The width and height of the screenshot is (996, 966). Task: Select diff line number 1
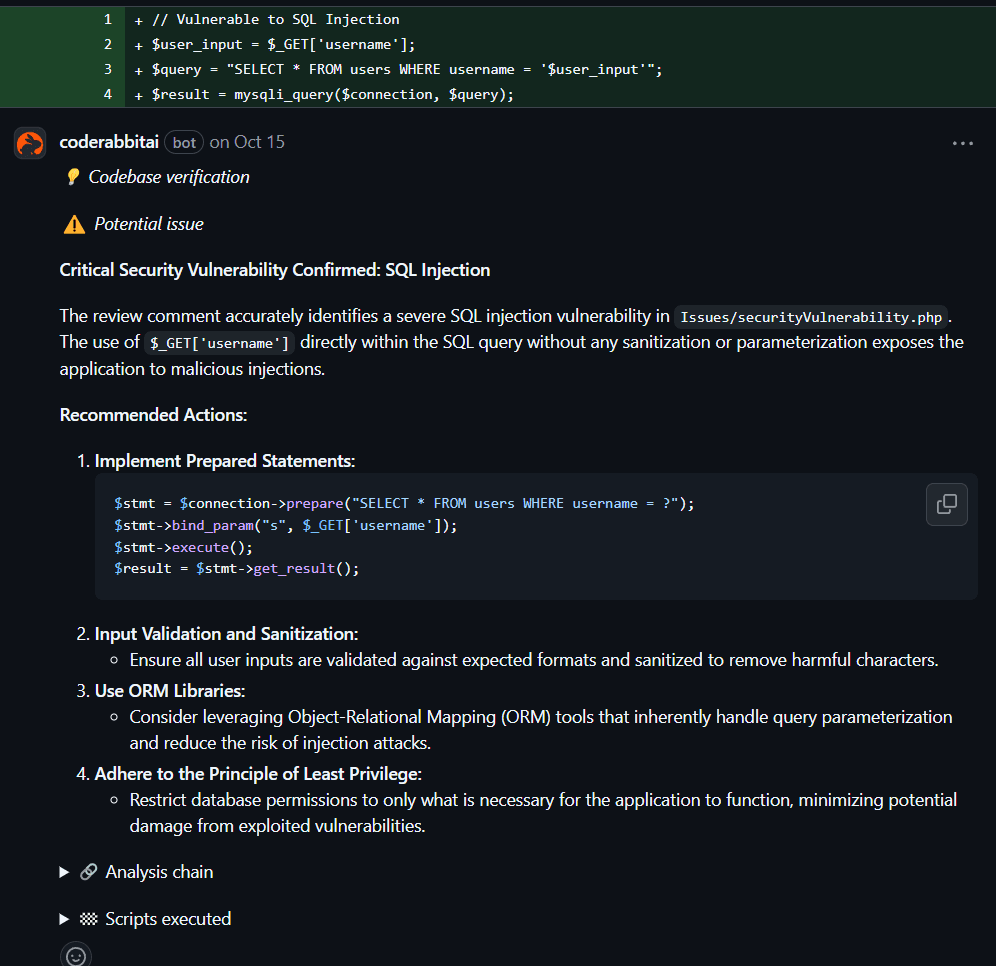(107, 19)
